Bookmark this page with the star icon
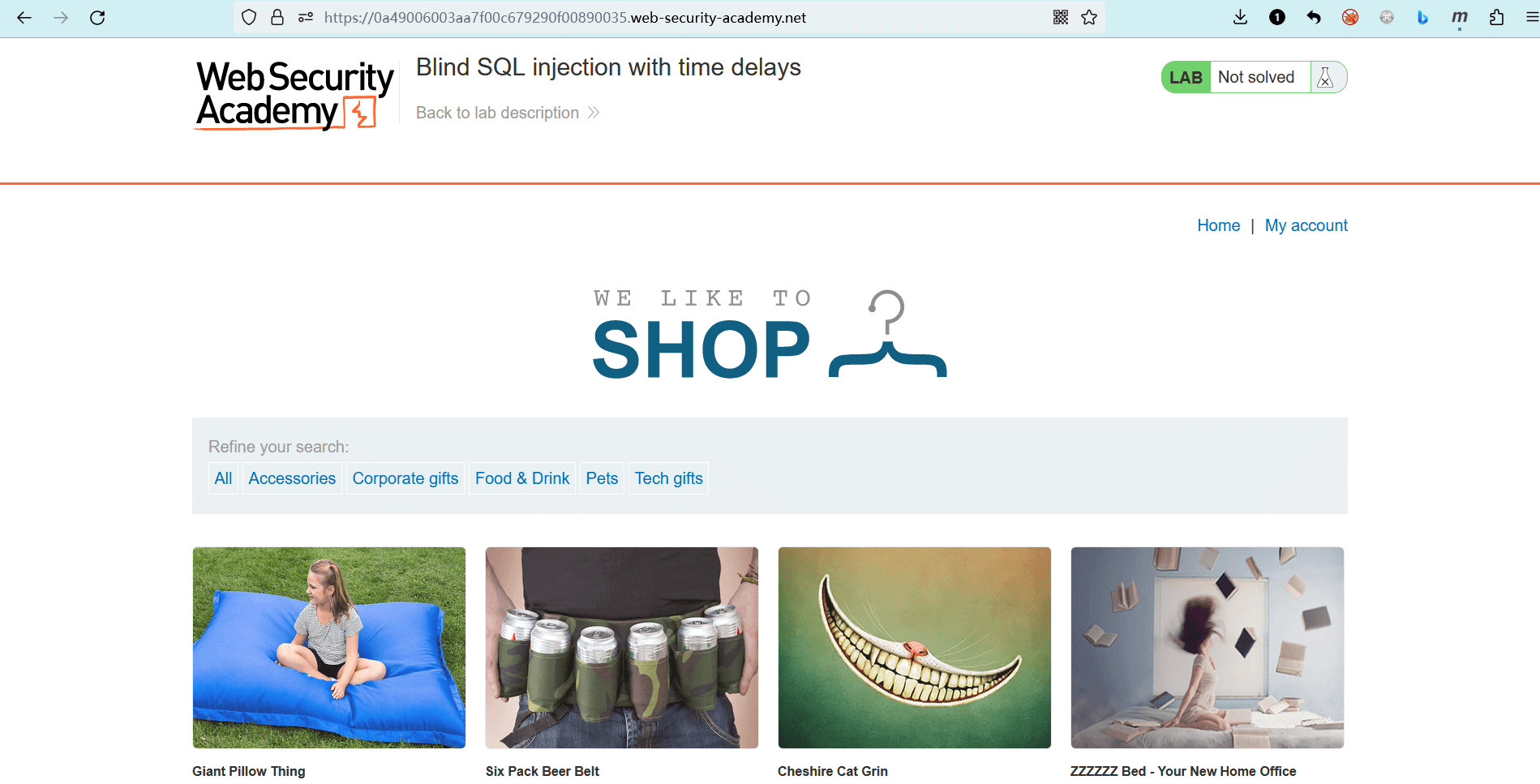Viewport: 1540px width, 784px height. tap(1089, 18)
